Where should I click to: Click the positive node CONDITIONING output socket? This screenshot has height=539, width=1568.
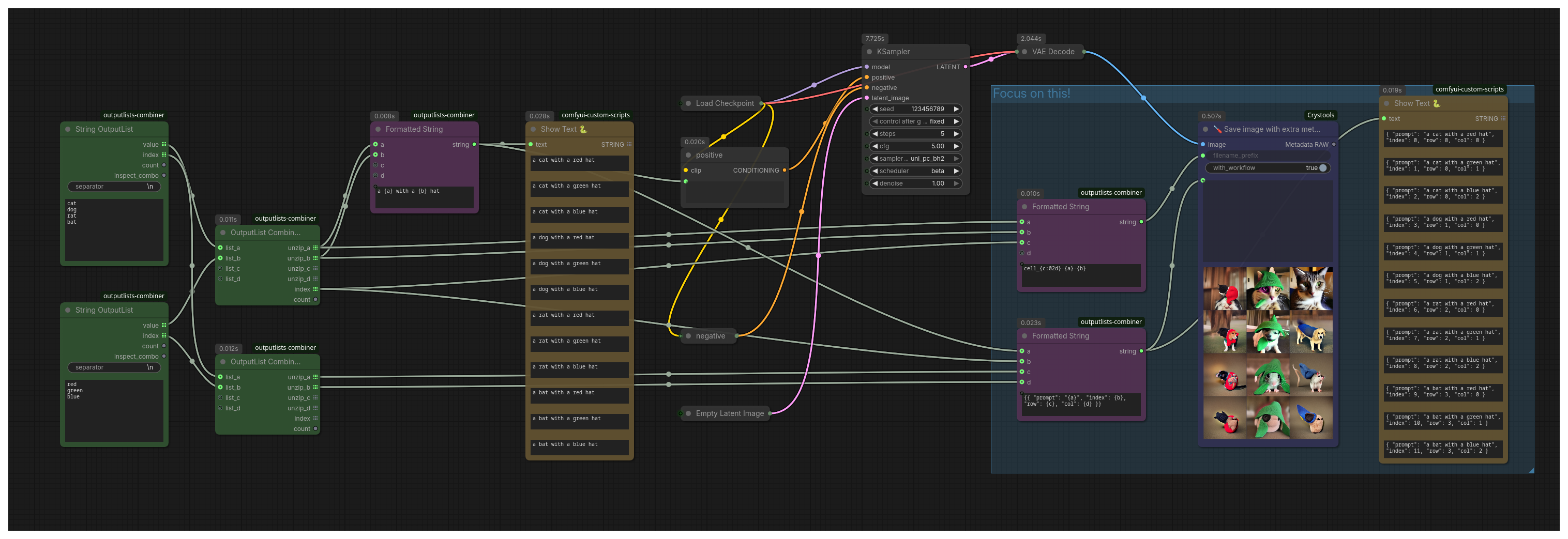click(x=784, y=171)
